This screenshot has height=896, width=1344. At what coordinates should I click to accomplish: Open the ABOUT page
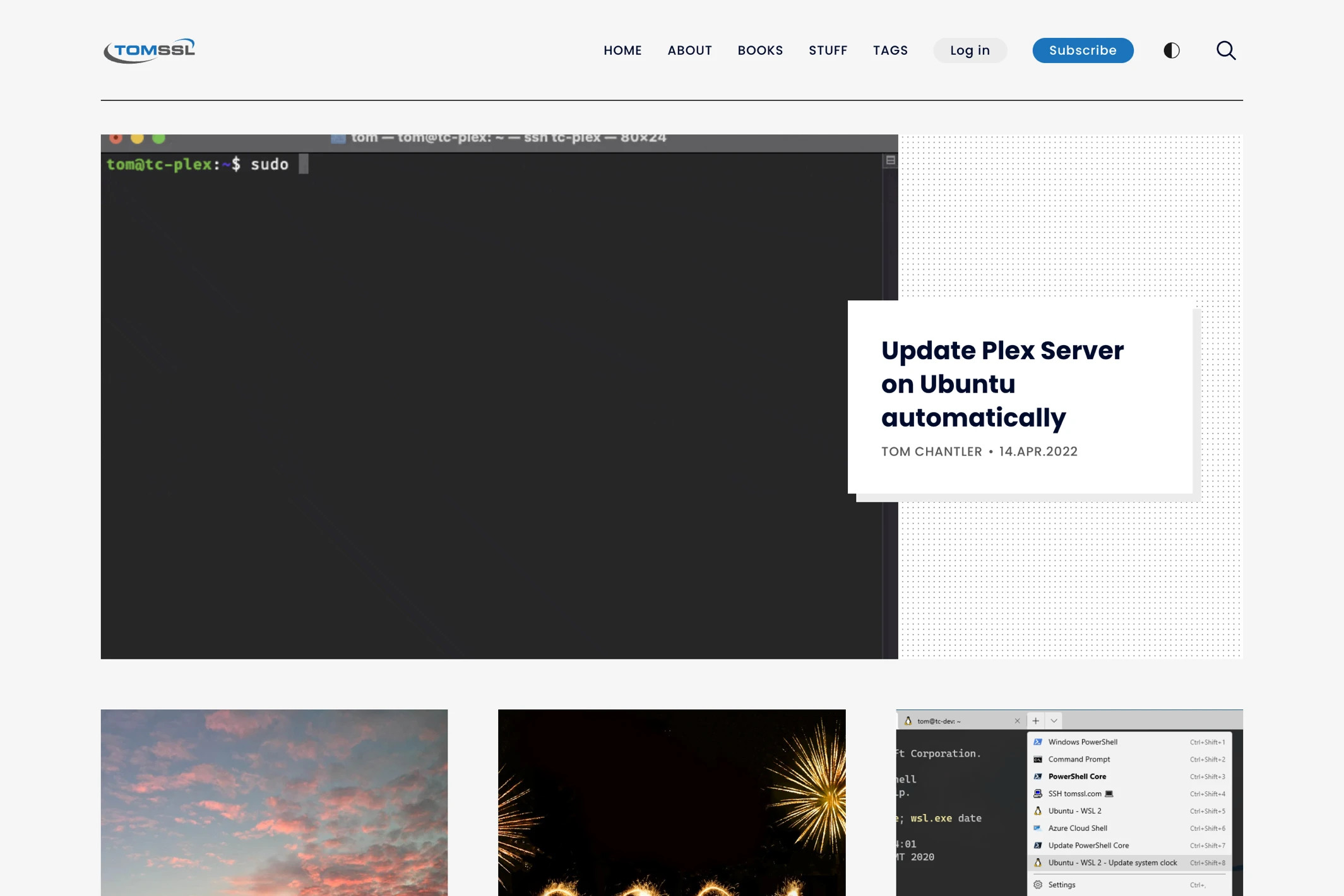click(x=689, y=50)
